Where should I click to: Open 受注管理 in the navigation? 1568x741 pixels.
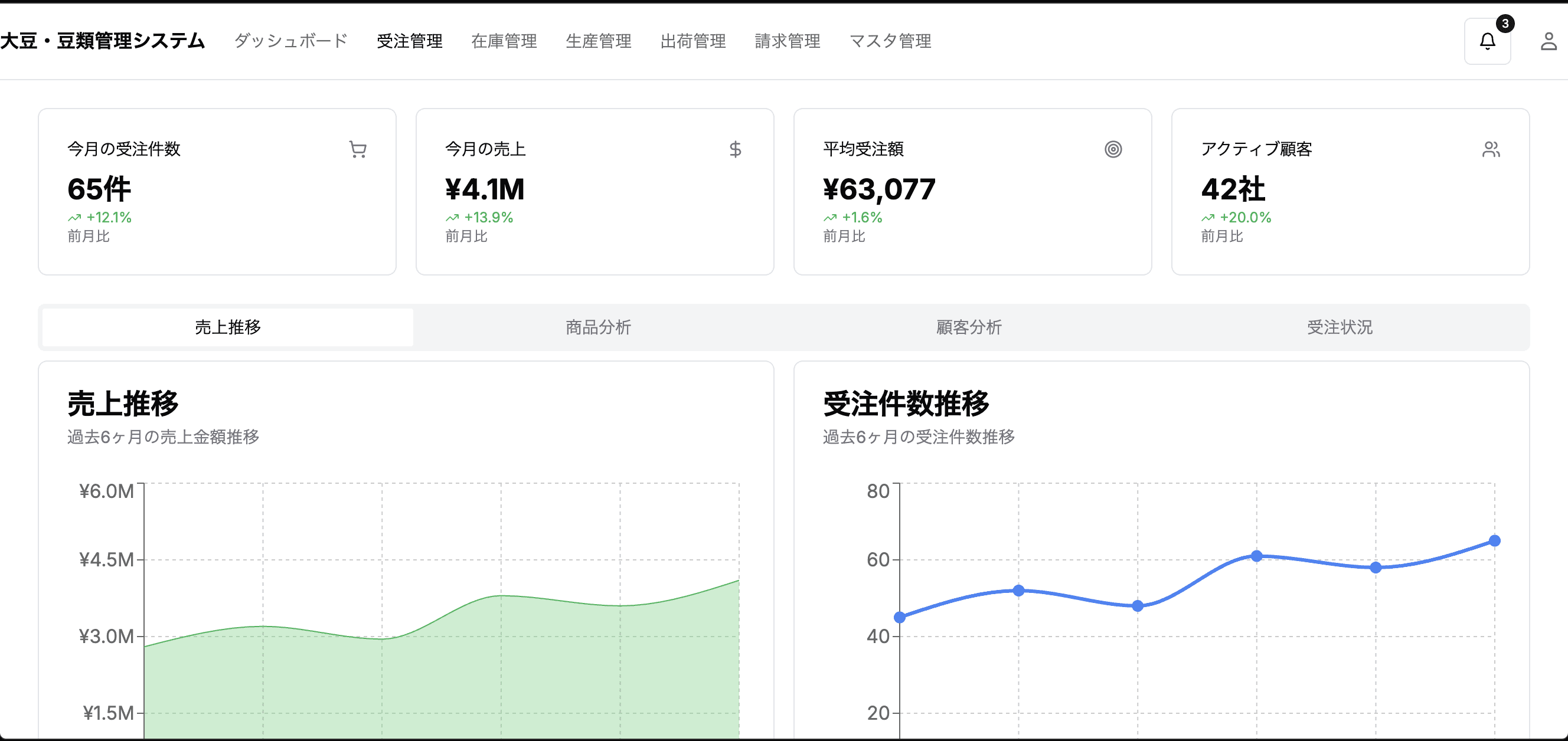point(410,41)
